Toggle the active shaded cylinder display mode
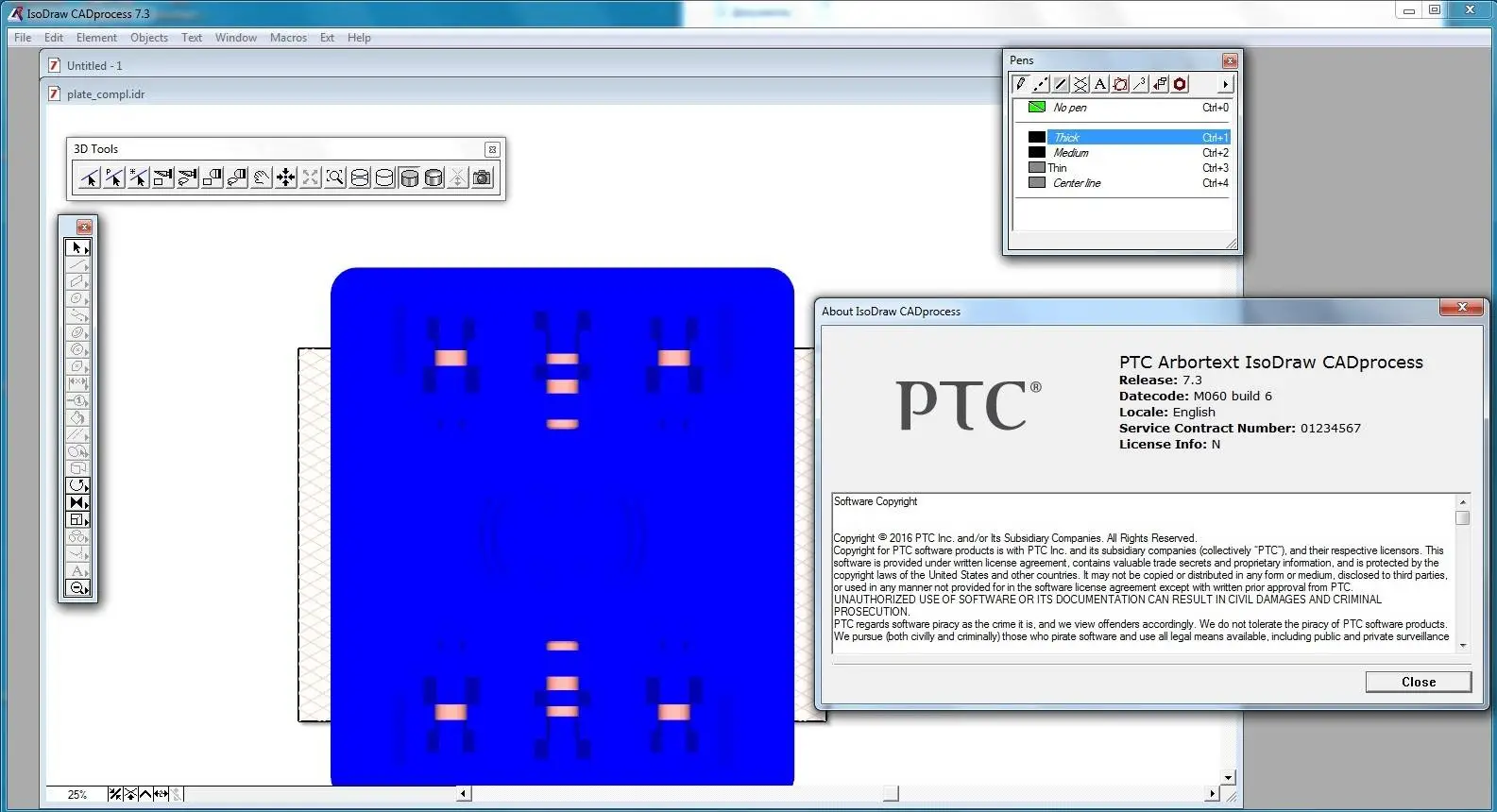Screen dimensions: 1497x812 coord(408,178)
